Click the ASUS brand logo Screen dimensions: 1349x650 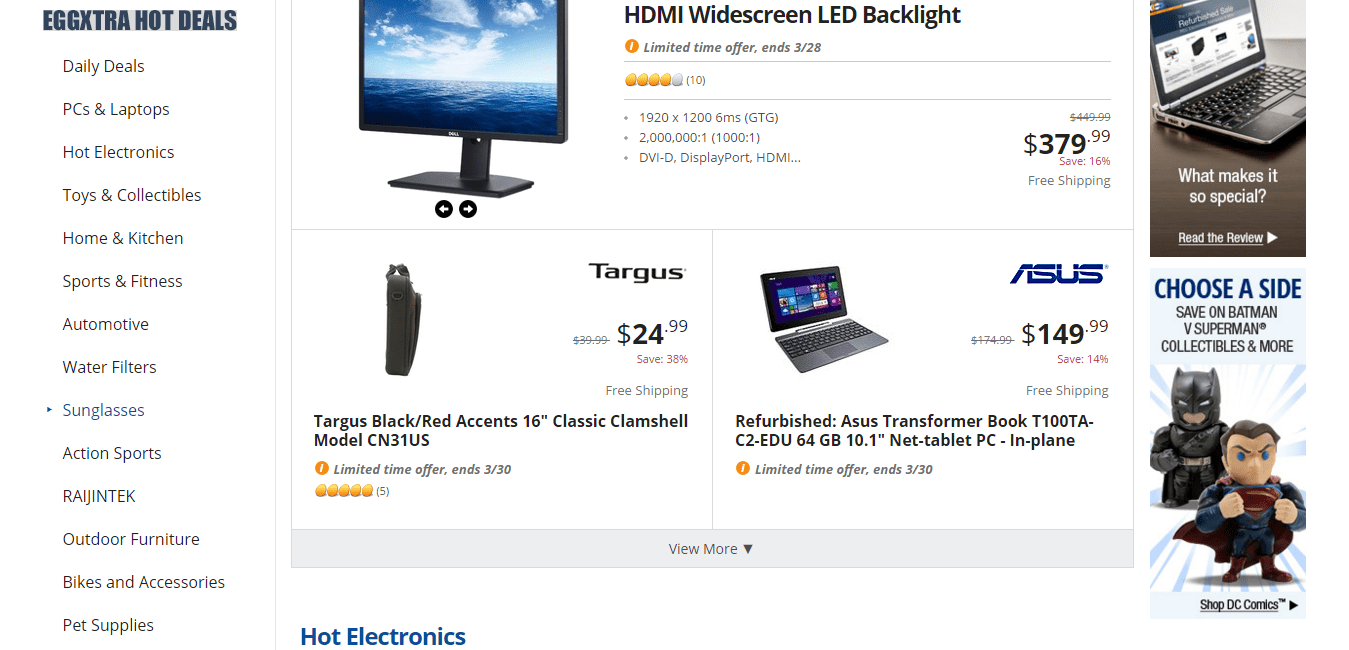(1058, 273)
